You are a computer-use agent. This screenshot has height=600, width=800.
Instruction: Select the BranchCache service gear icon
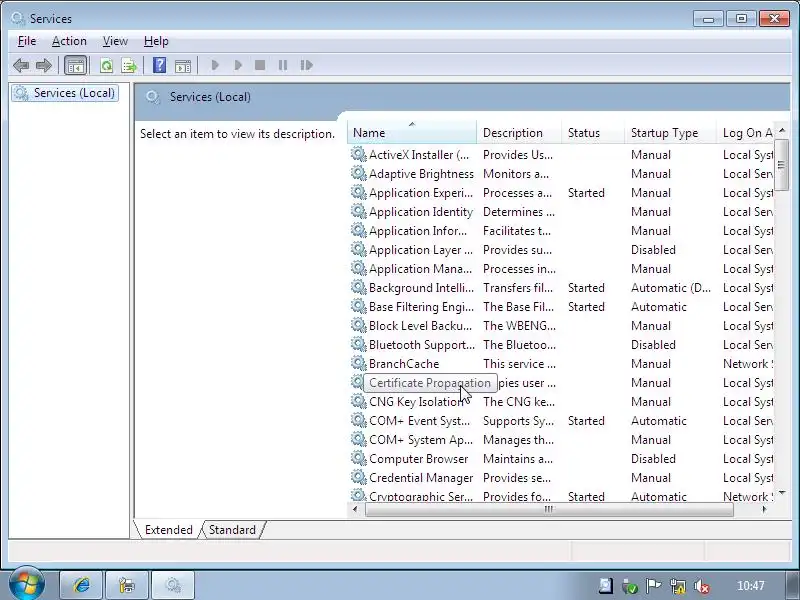point(359,363)
